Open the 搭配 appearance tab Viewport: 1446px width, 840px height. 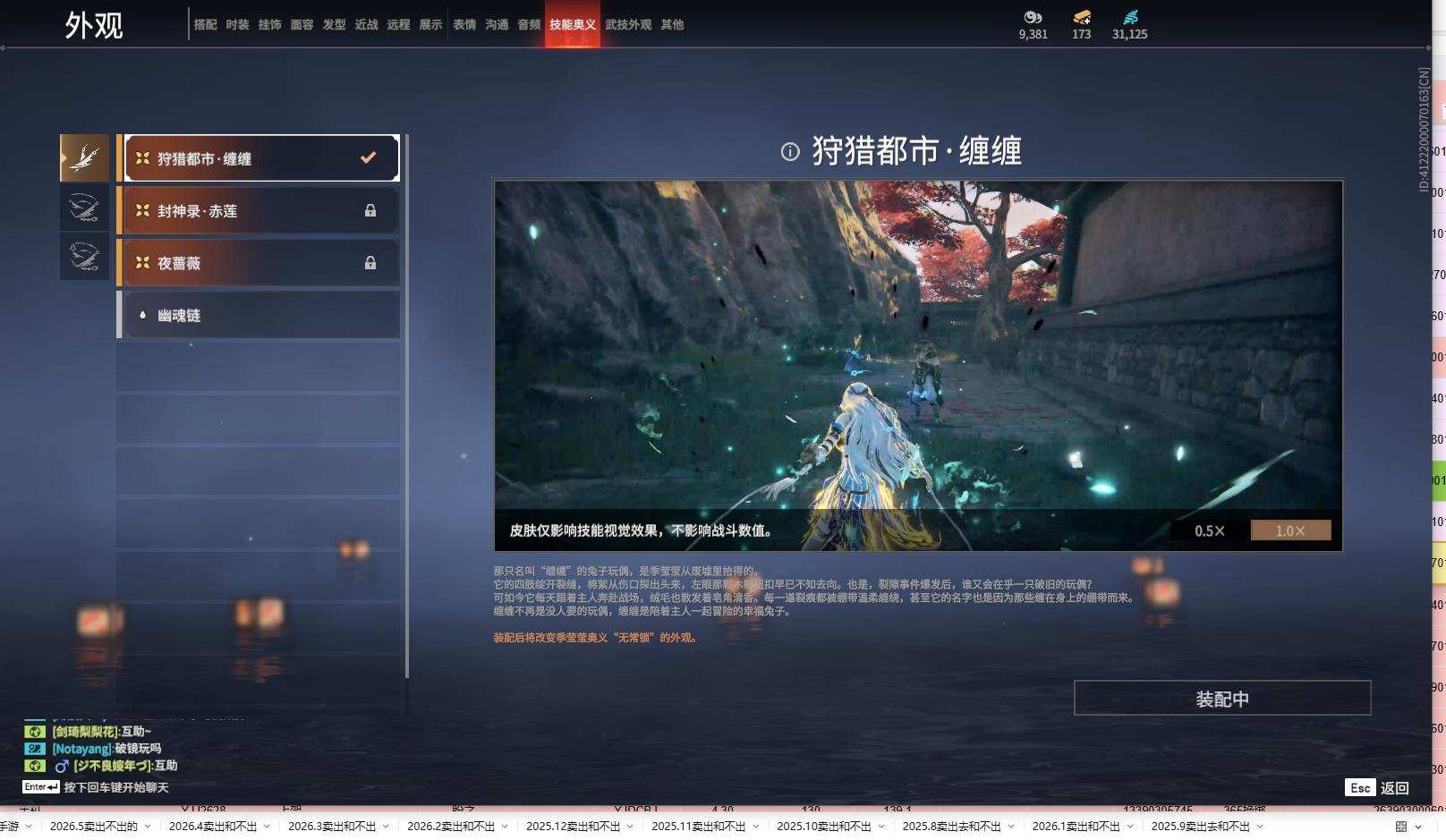tap(205, 25)
